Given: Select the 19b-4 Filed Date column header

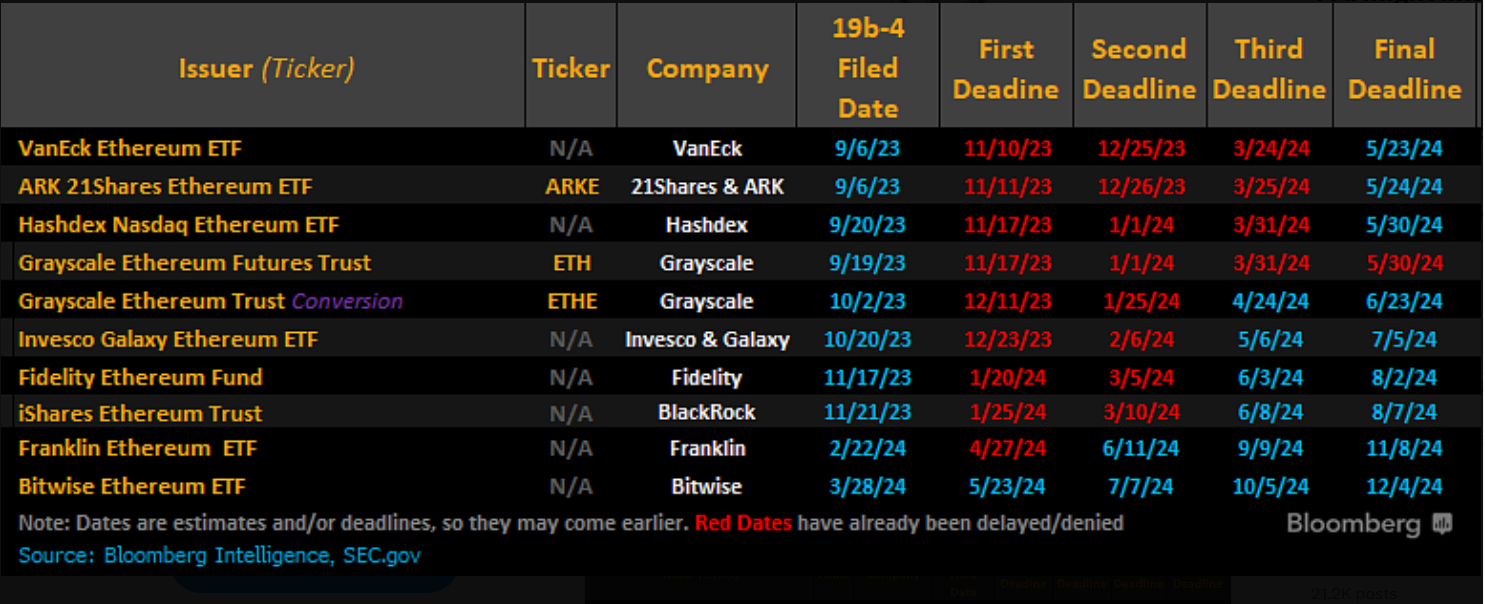Looking at the screenshot, I should tap(867, 68).
